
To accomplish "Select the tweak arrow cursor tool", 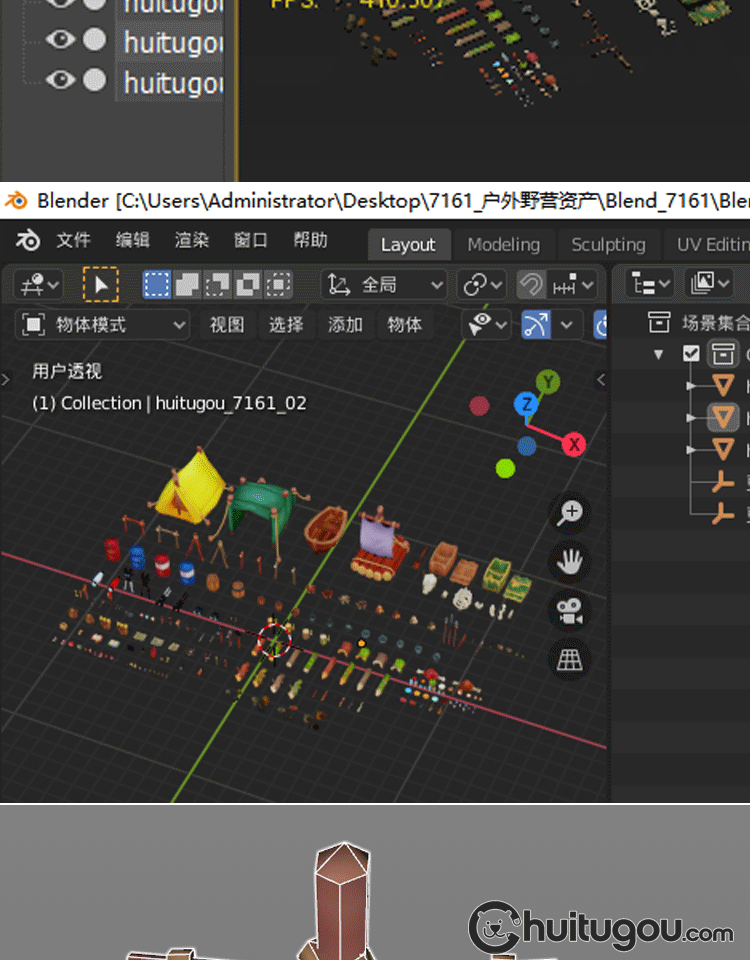I will point(100,285).
